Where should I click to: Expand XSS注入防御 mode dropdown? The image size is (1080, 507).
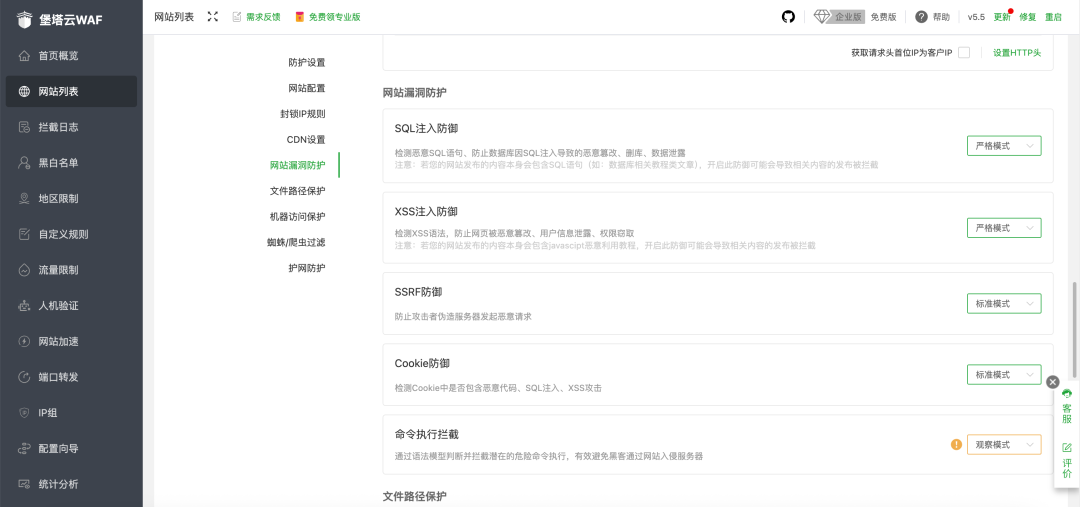(x=1004, y=228)
